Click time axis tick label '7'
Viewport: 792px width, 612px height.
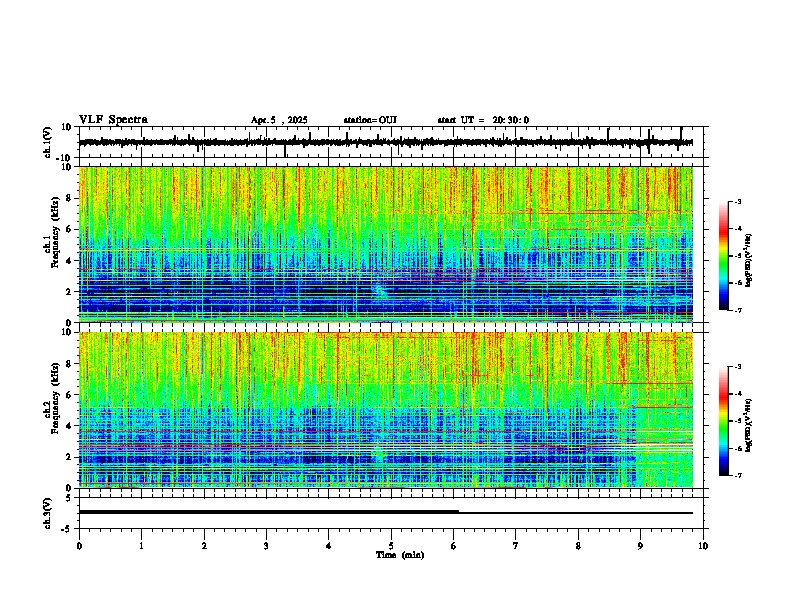[516, 546]
